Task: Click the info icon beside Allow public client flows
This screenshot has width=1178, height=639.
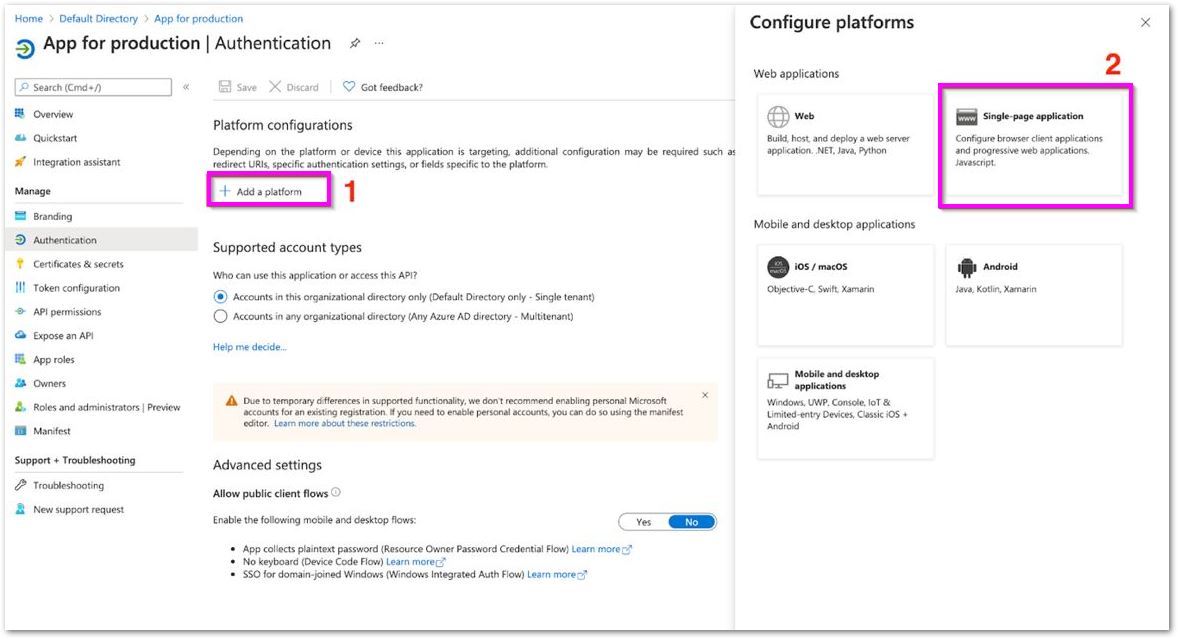Action: click(336, 493)
